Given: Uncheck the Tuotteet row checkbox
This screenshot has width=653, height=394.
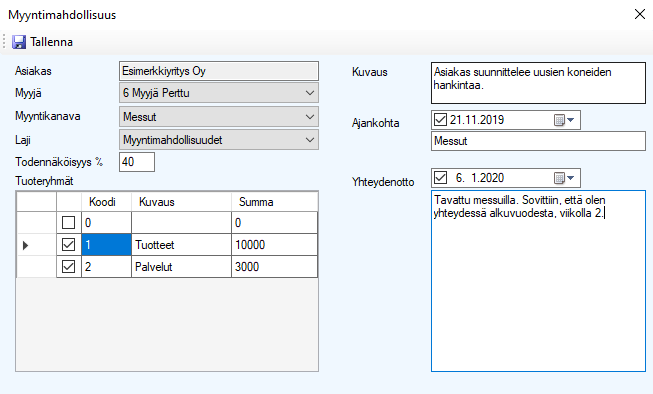Looking at the screenshot, I should (68, 244).
